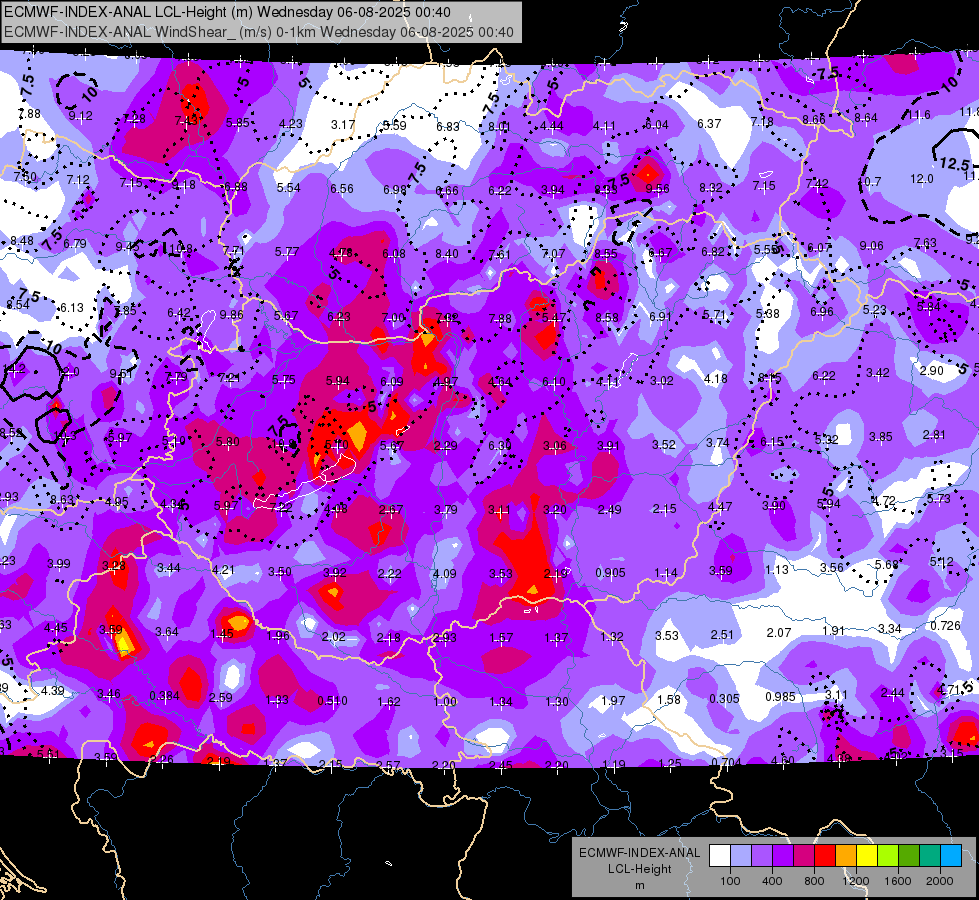
Task: Click the grid value 0.384
Action: tap(164, 696)
